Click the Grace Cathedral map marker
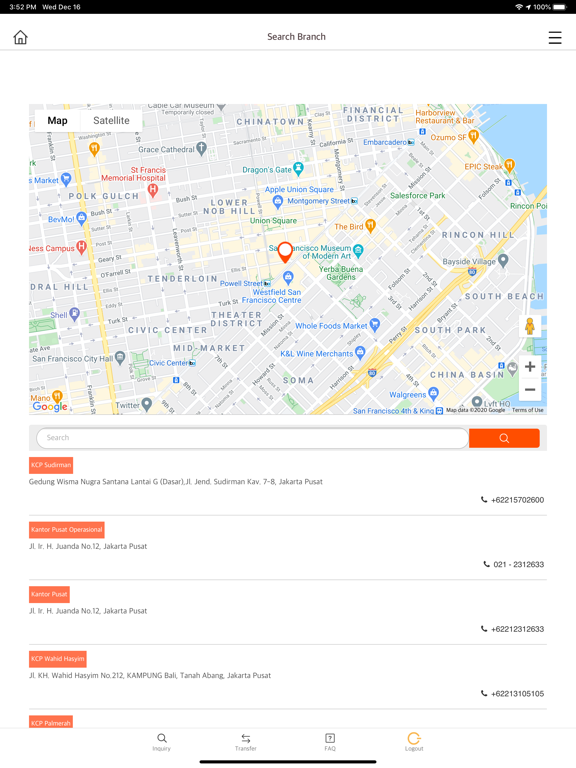 201,148
